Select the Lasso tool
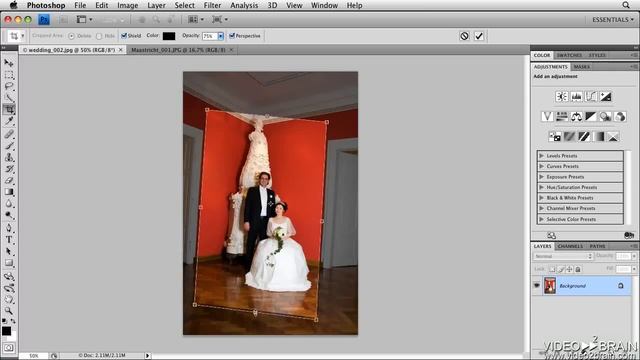 coord(9,87)
